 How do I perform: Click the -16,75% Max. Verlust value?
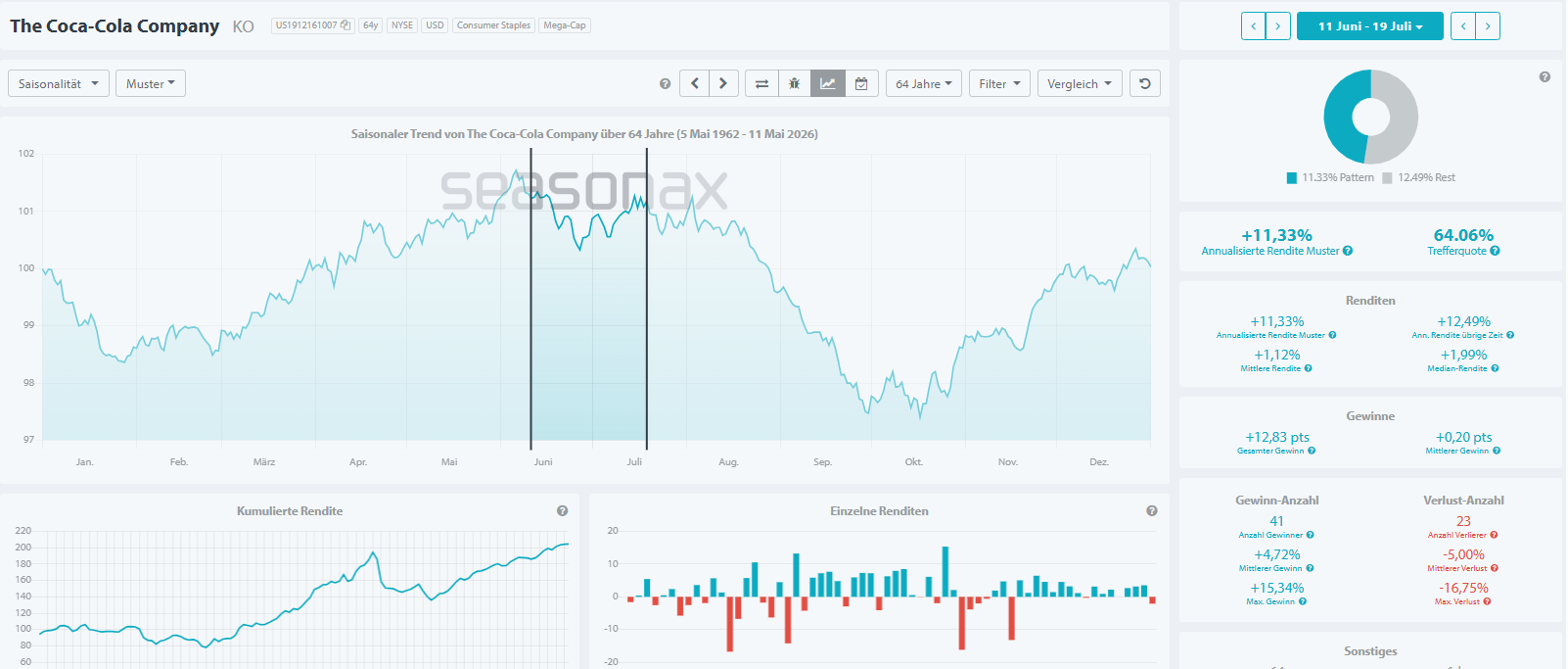[1463, 588]
